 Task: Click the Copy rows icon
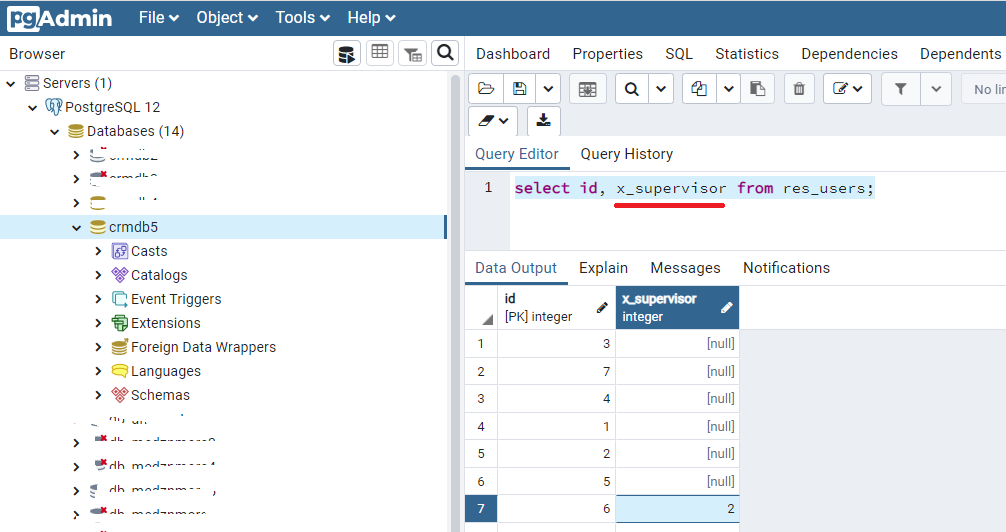699,89
